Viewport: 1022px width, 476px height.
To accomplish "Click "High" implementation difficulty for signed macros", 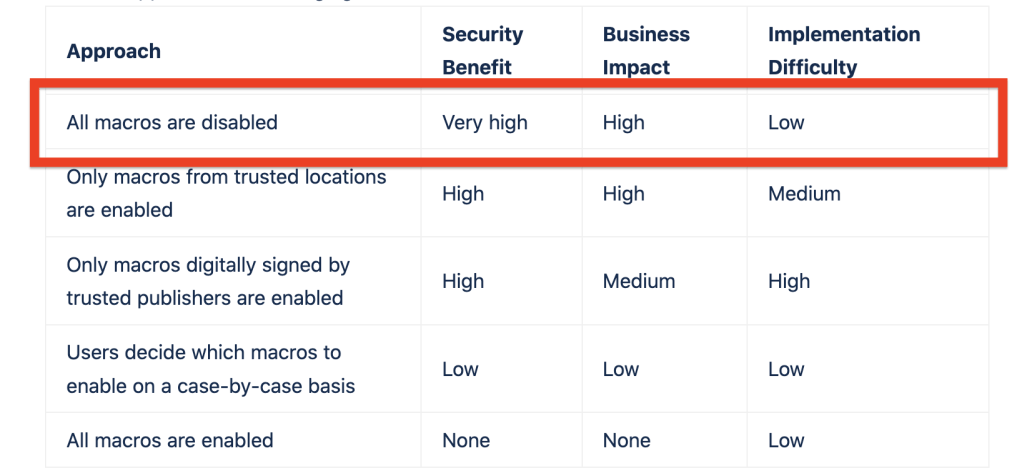I will click(789, 281).
